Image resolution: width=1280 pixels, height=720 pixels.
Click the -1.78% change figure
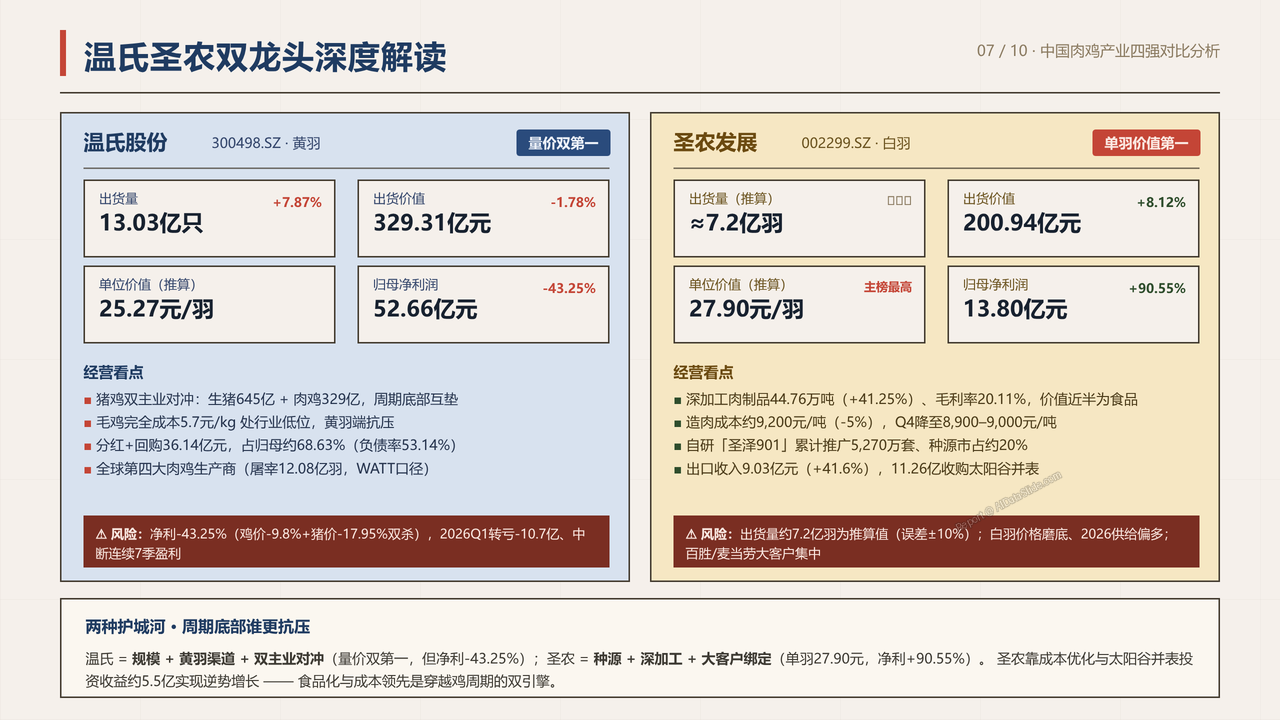coord(573,202)
